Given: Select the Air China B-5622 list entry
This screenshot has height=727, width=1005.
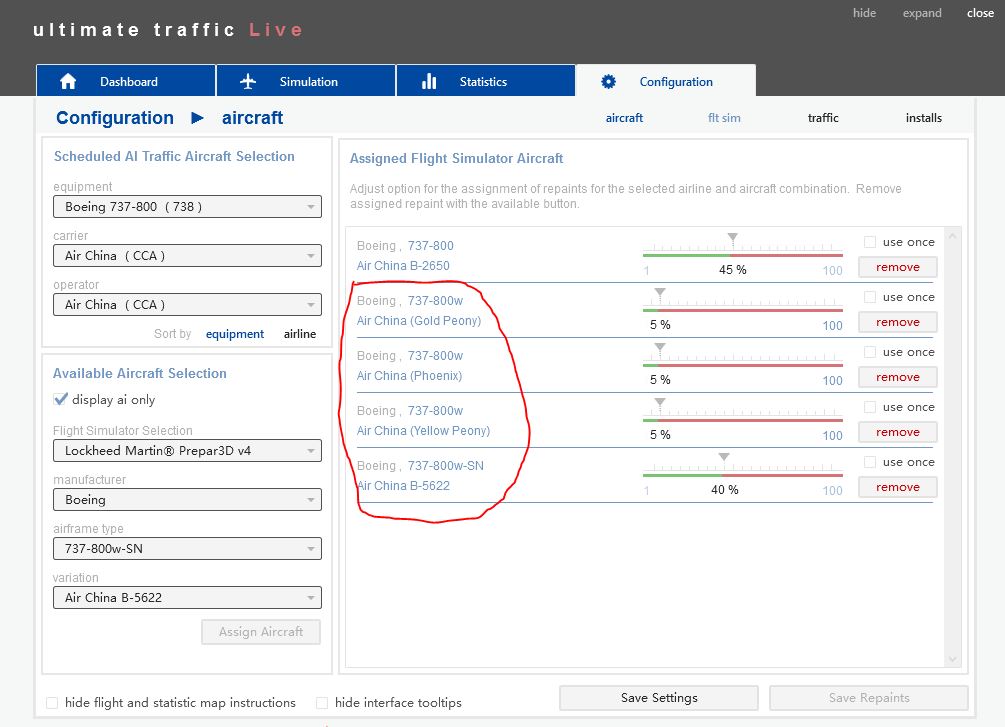Looking at the screenshot, I should [x=403, y=486].
